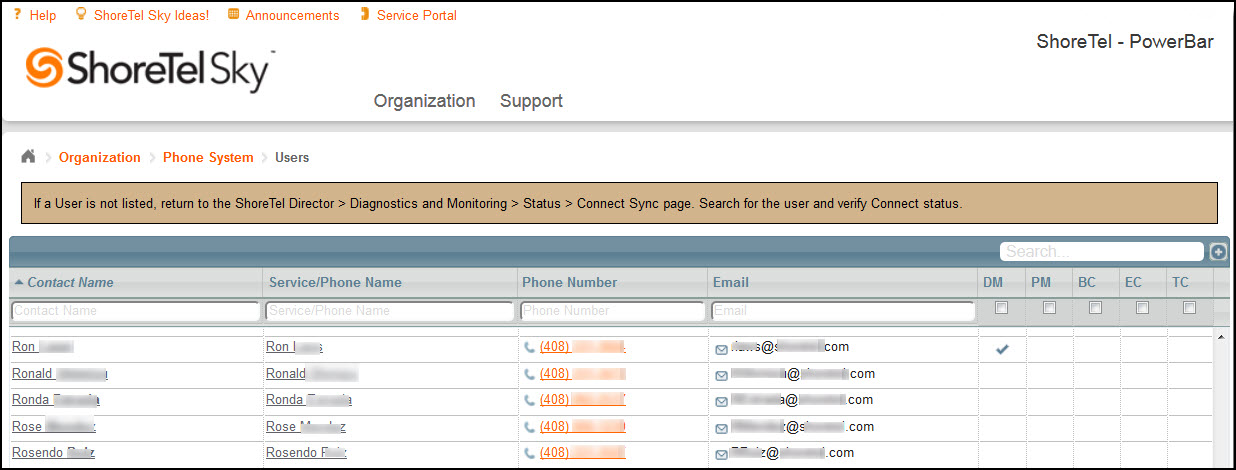Go to Organization breadcrumb
The height and width of the screenshot is (470, 1236).
tap(100, 157)
